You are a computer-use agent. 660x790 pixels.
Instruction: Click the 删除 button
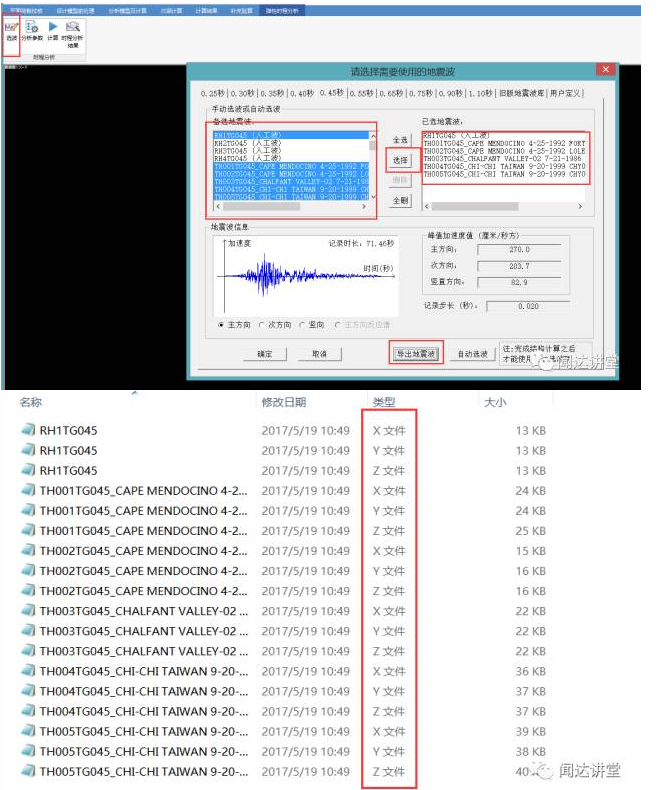(400, 180)
